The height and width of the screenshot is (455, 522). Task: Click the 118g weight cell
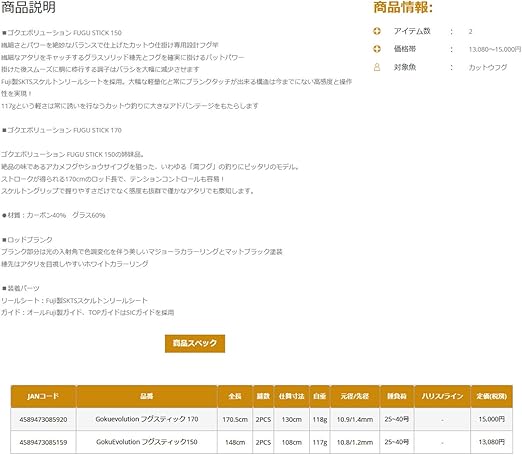[x=320, y=419]
